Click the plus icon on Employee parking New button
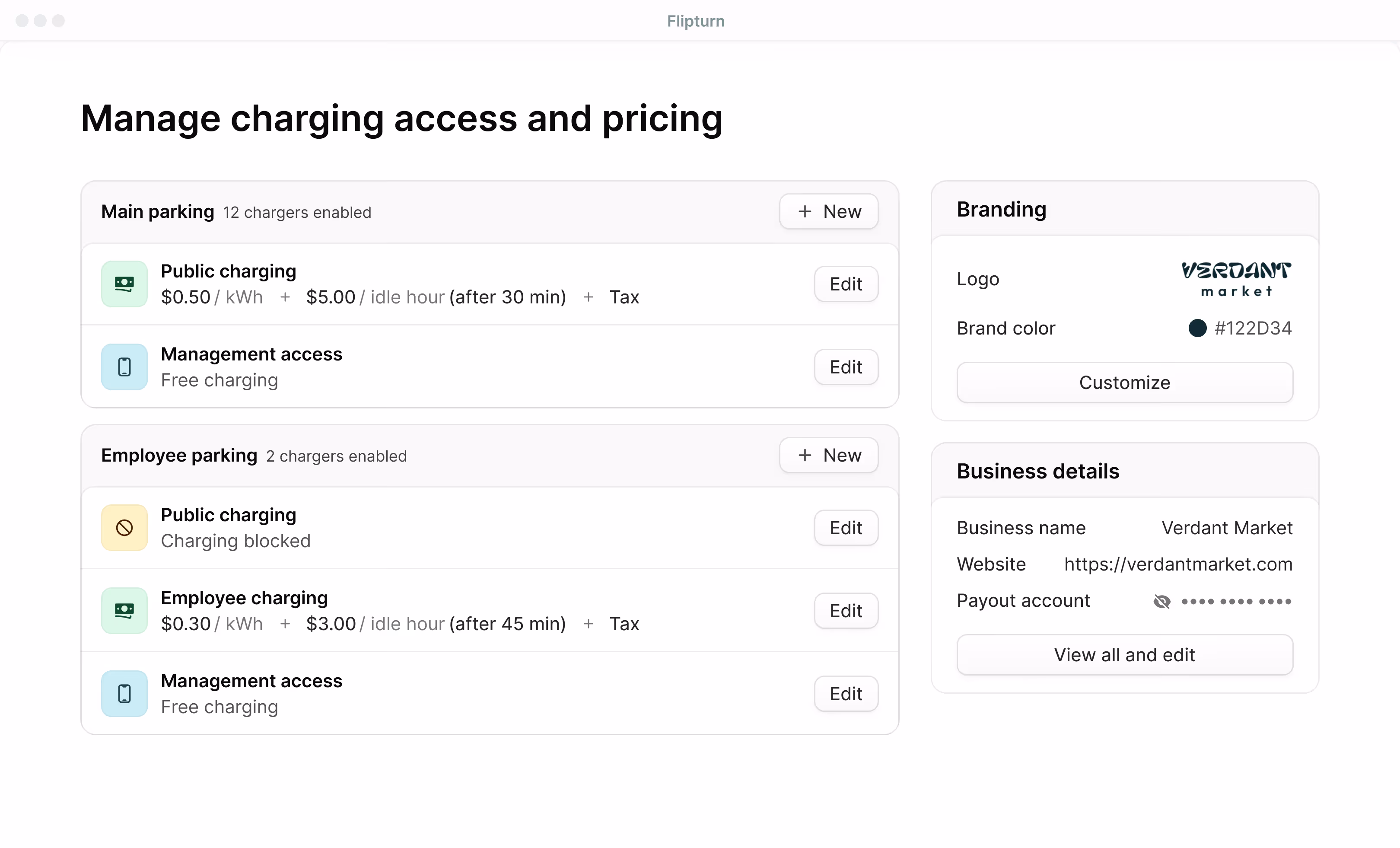The height and width of the screenshot is (848, 1400). tap(805, 455)
